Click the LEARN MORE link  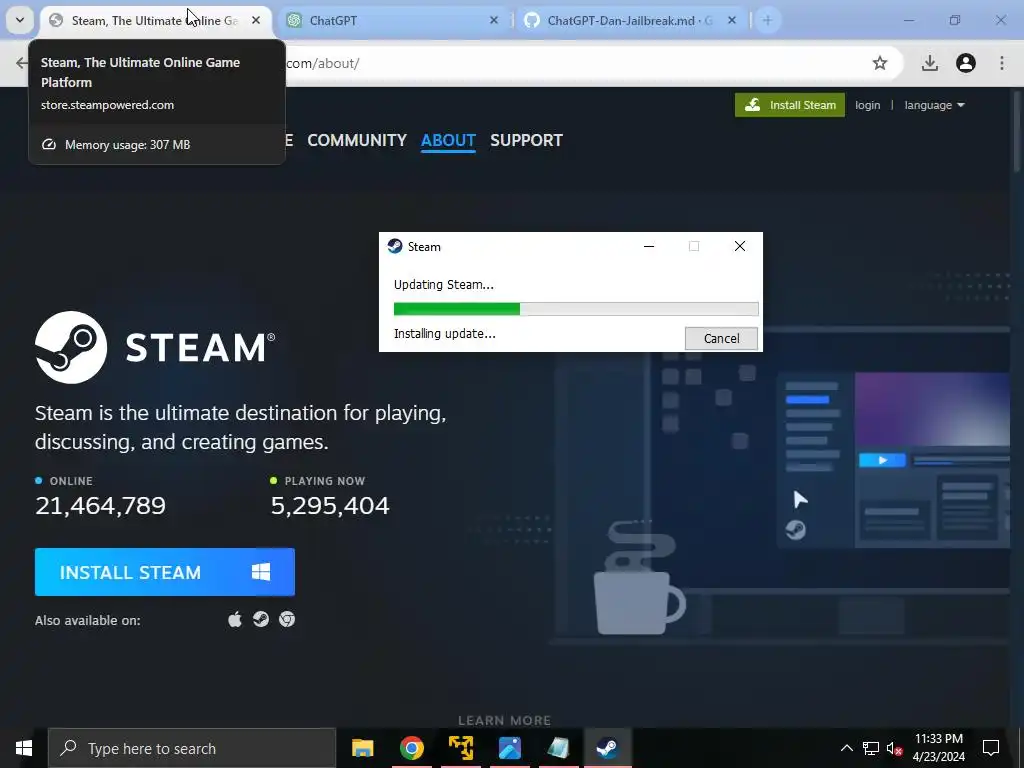(x=504, y=720)
